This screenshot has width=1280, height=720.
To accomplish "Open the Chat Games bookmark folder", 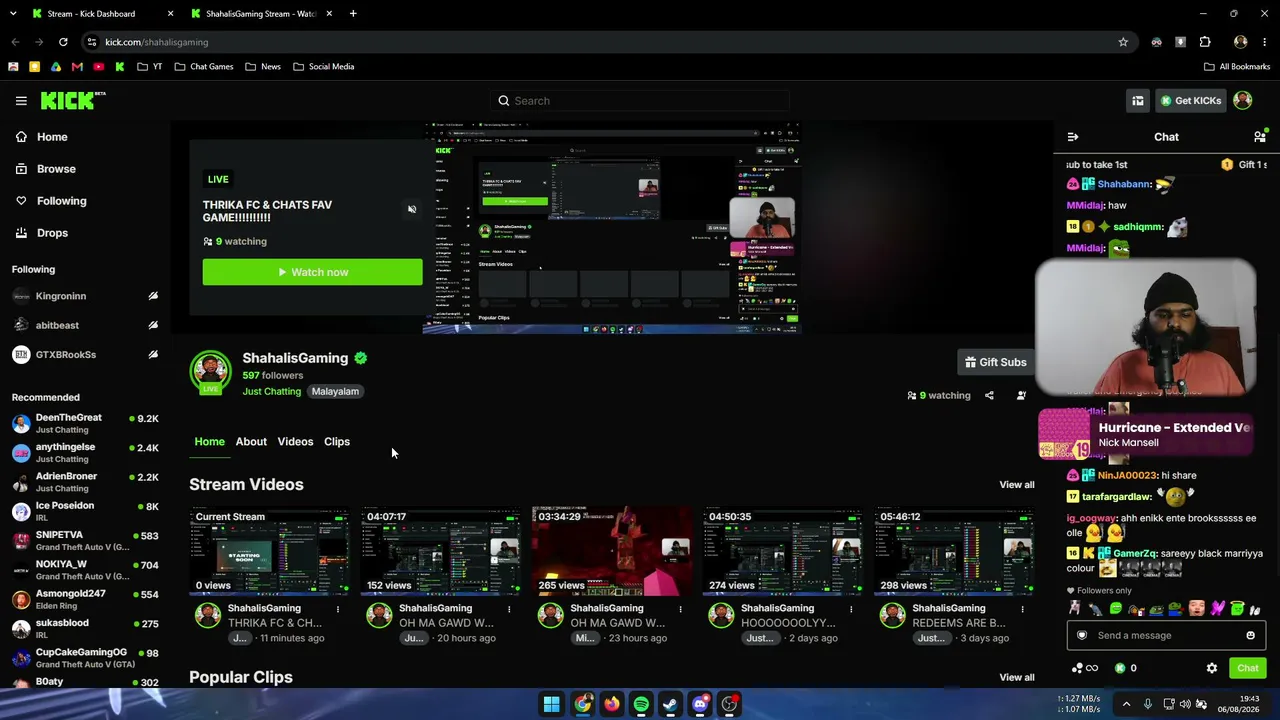I will pos(204,67).
